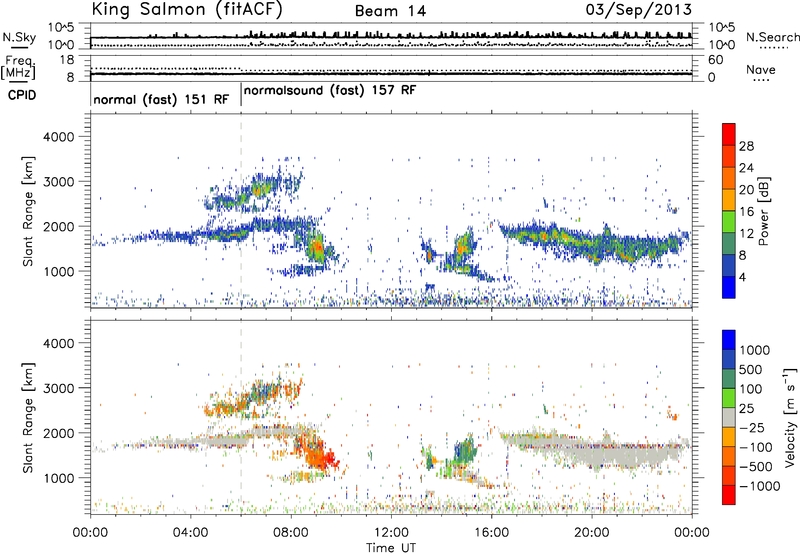Pick the light green 12–16 dB power swatch
The height and width of the screenshot is (554, 800).
729,222
